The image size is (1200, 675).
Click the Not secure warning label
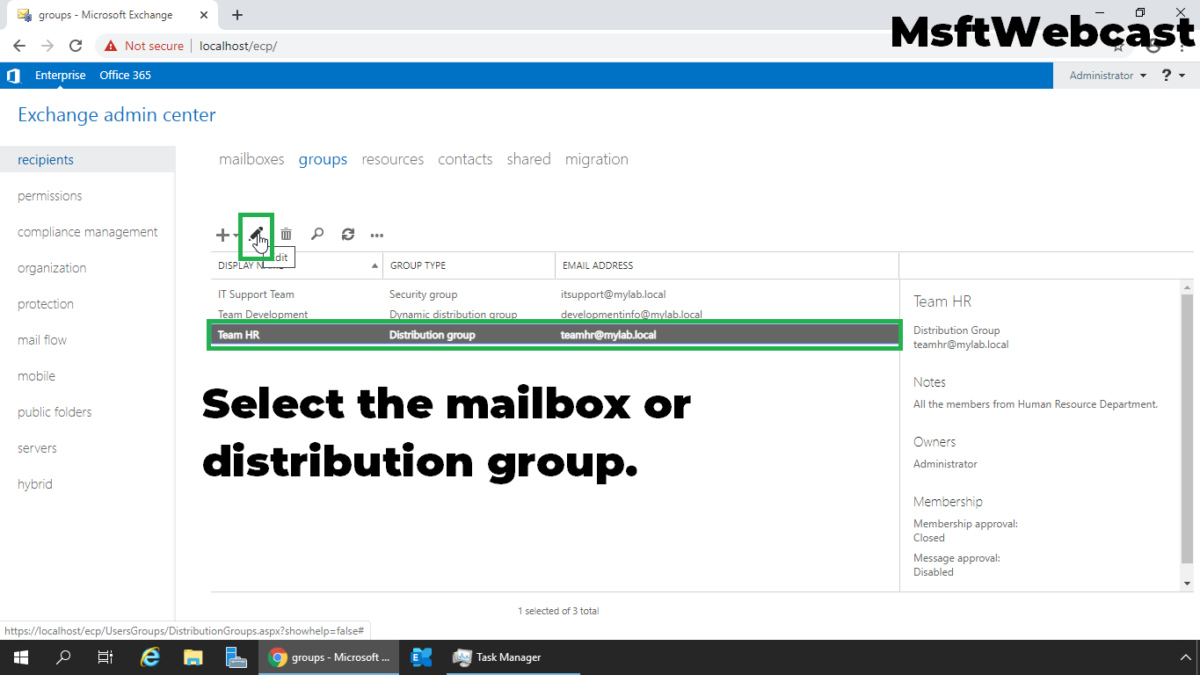point(143,45)
